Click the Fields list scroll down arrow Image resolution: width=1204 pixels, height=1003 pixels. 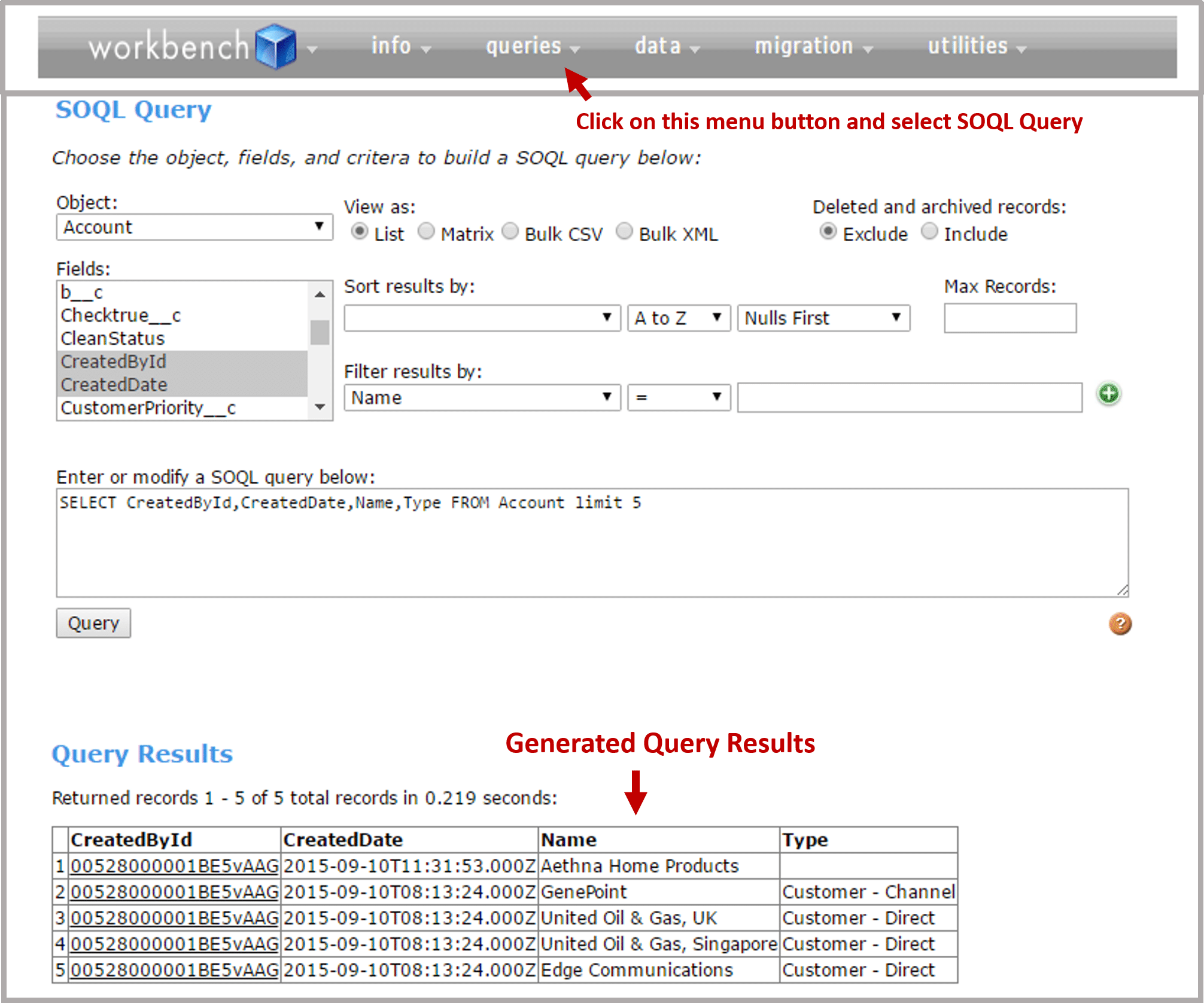(x=320, y=407)
